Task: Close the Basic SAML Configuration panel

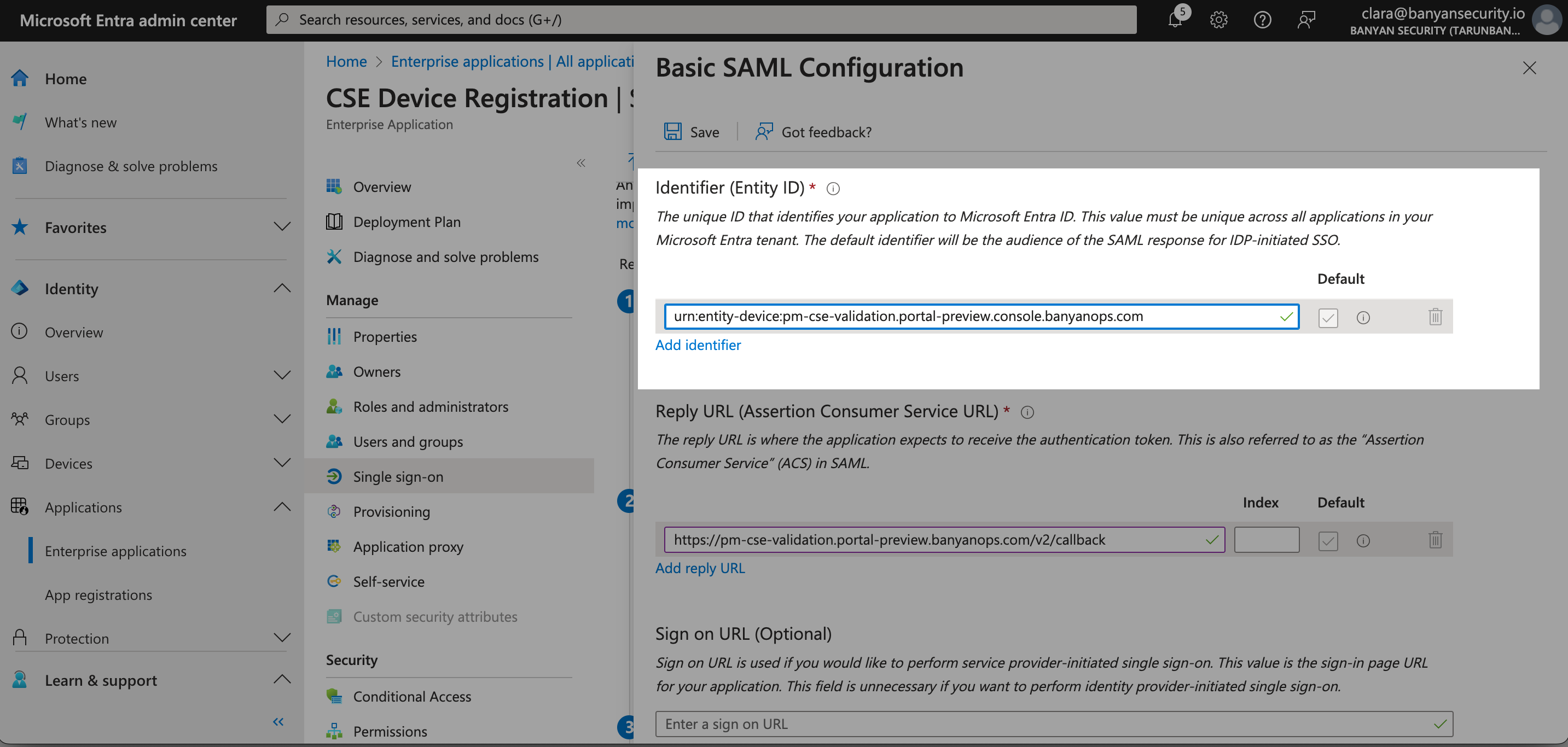Action: pyautogui.click(x=1529, y=67)
